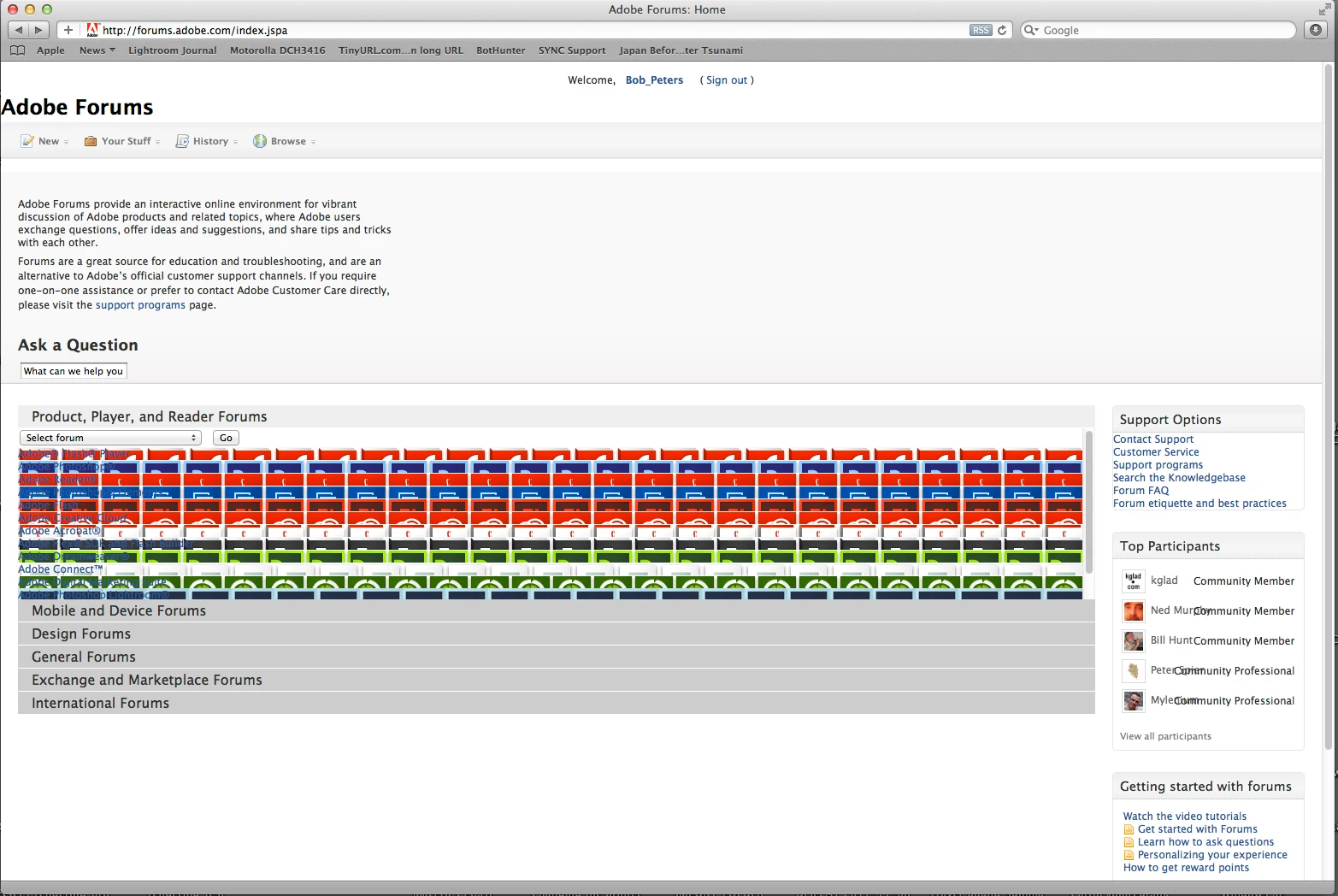The height and width of the screenshot is (896, 1338).
Task: Click Ned Murphy's avatar image
Action: point(1134,611)
